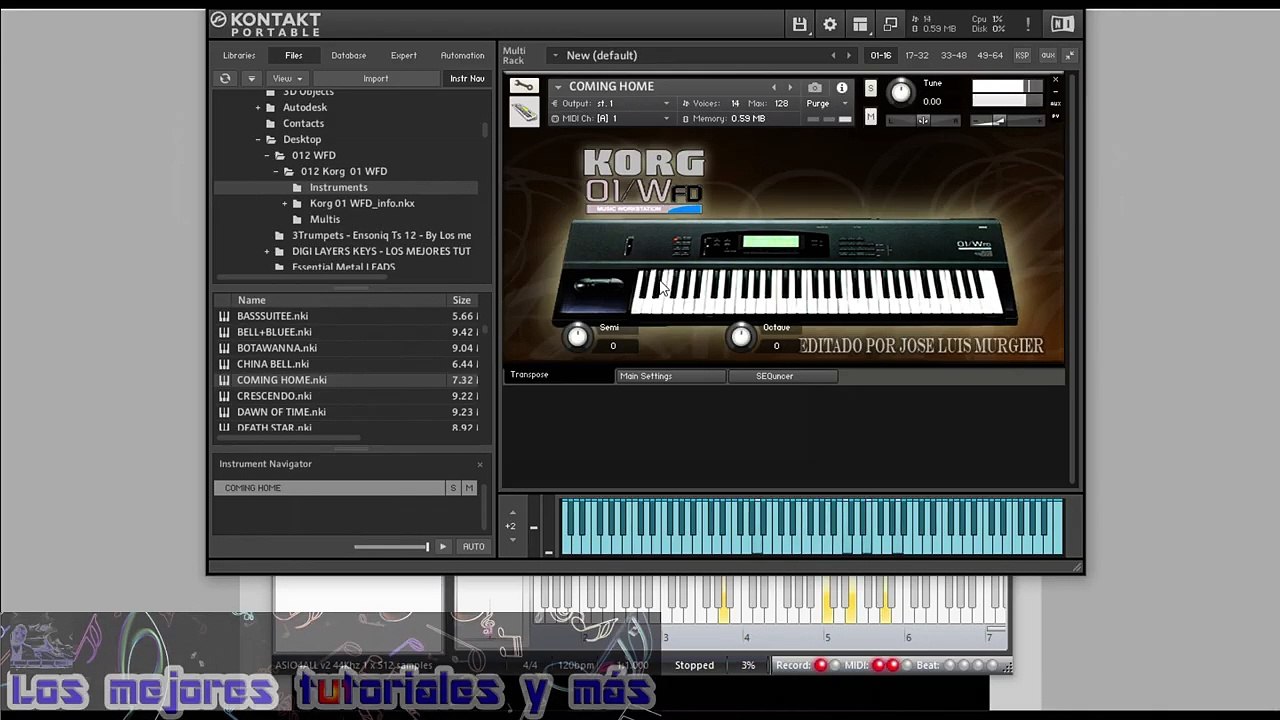The height and width of the screenshot is (720, 1280).
Task: Open the View dropdown
Action: pyautogui.click(x=287, y=79)
